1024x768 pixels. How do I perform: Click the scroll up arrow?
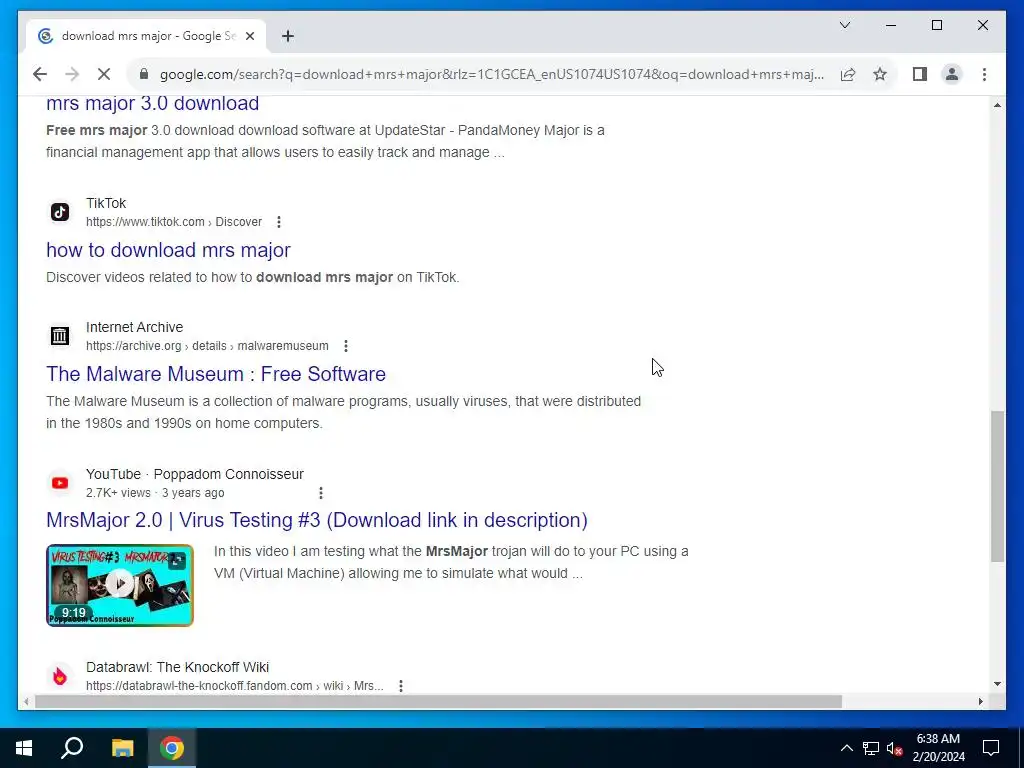pyautogui.click(x=997, y=105)
